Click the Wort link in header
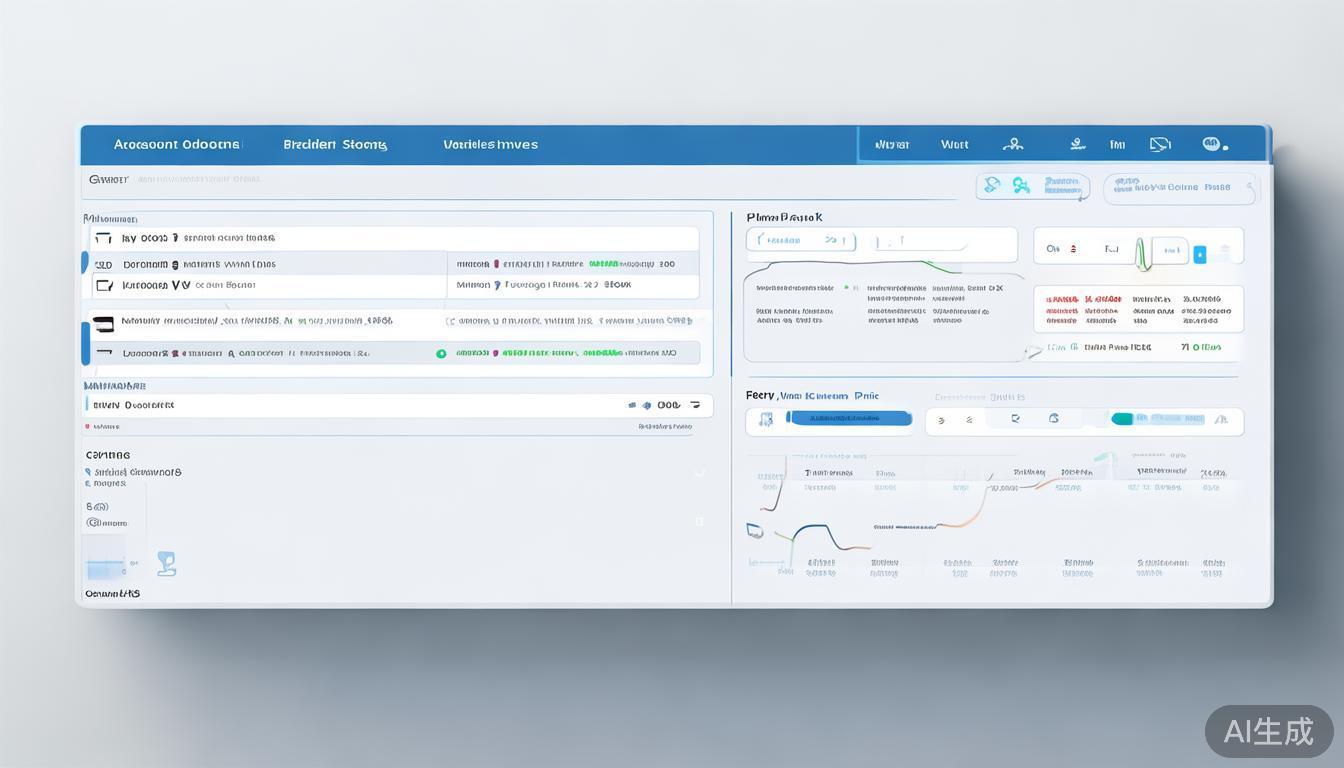1344x768 pixels. (x=954, y=144)
